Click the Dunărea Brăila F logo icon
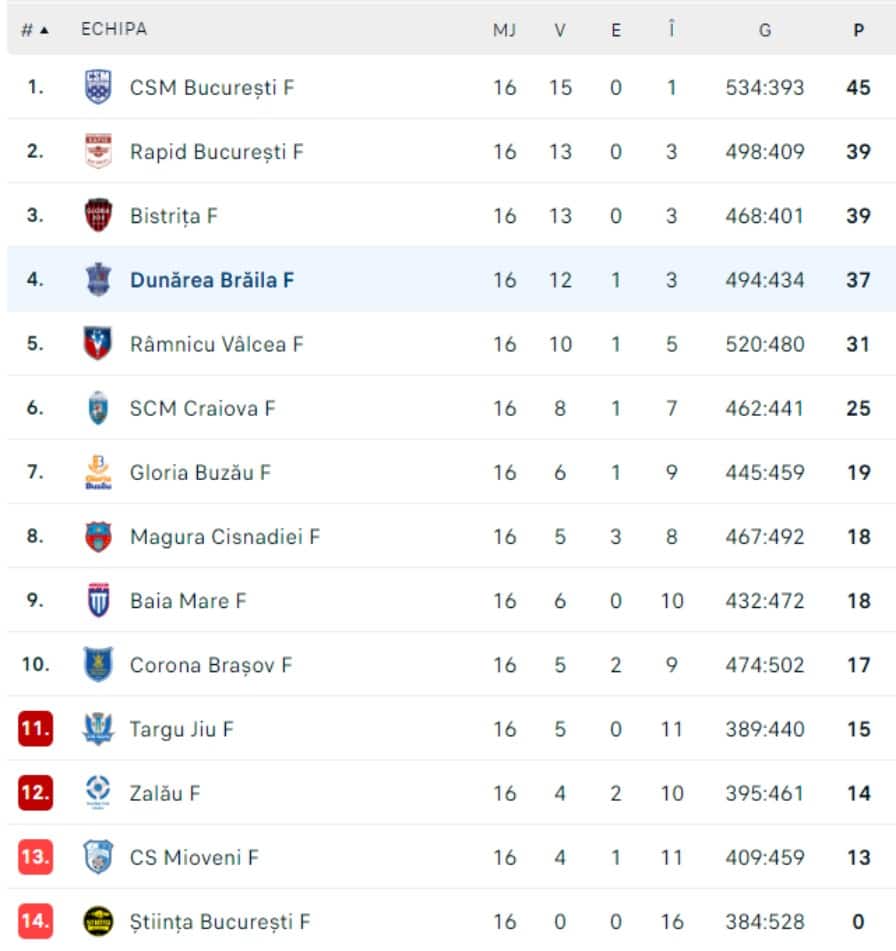The height and width of the screenshot is (951, 896). [98, 279]
